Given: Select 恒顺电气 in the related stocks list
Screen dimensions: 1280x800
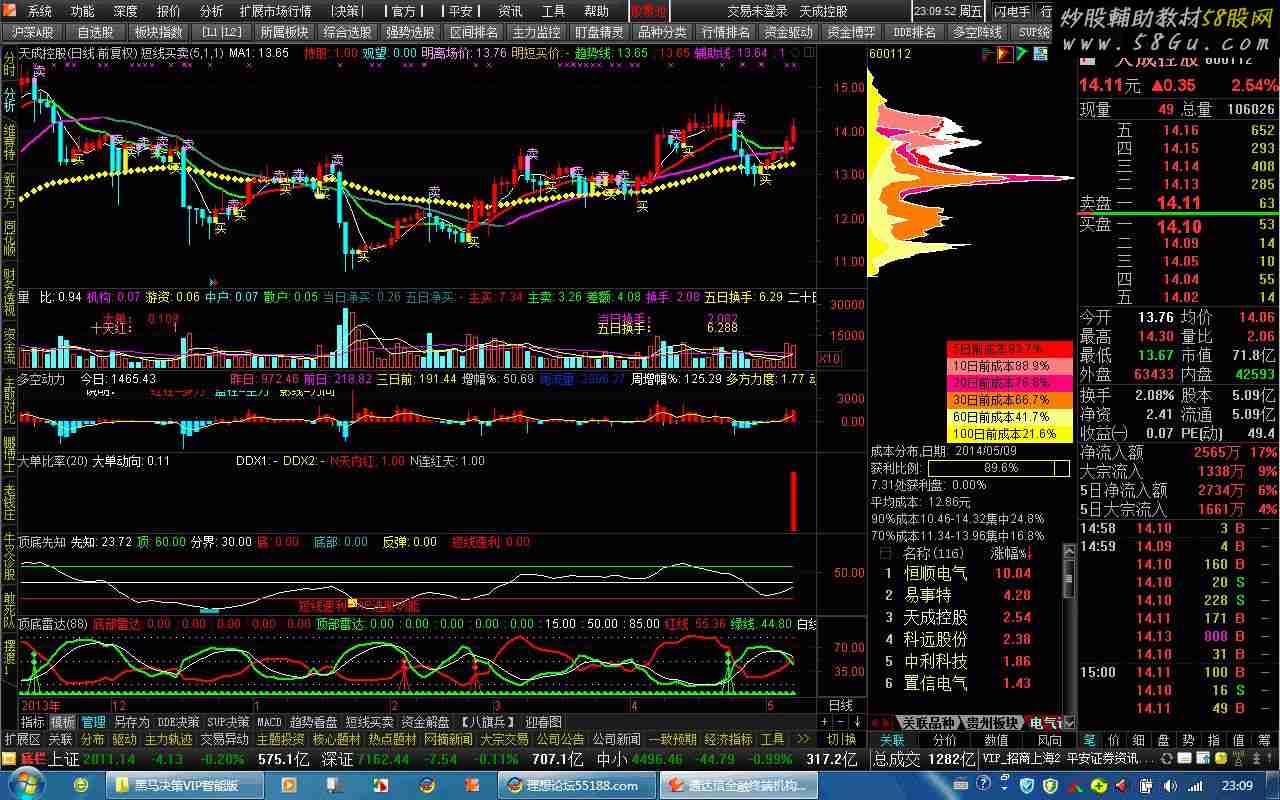Looking at the screenshot, I should coord(936,574).
